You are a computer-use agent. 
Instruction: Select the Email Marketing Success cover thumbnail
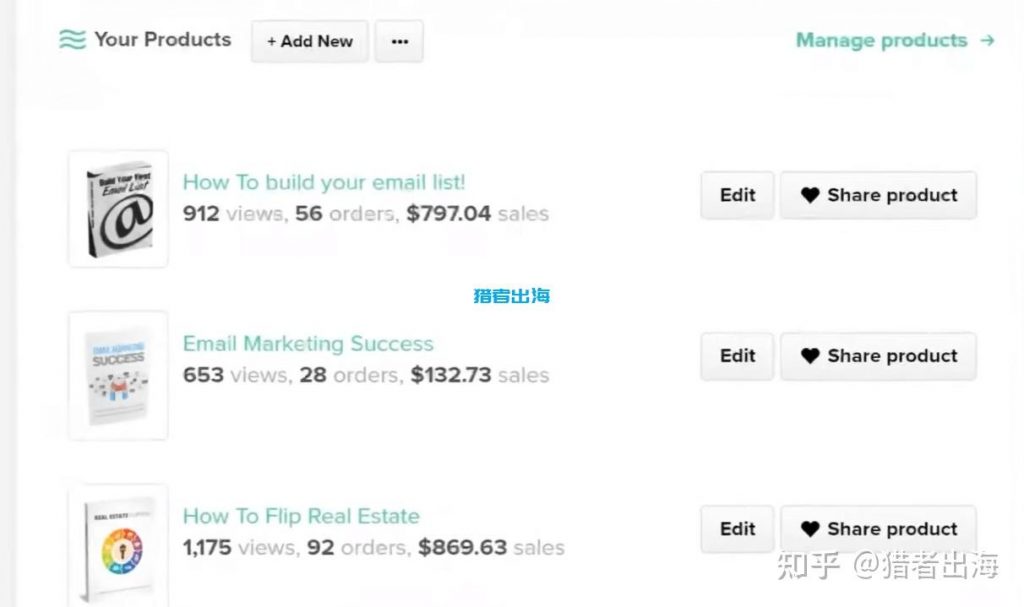(x=118, y=375)
